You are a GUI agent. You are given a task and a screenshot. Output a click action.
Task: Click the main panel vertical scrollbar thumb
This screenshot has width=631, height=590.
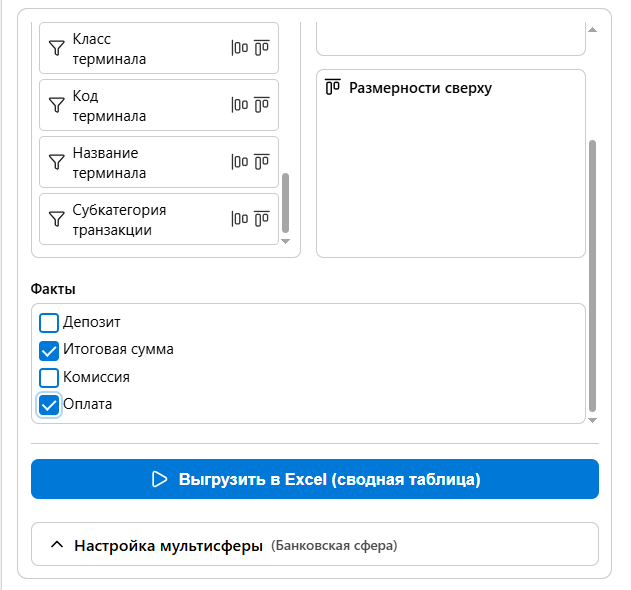point(592,275)
